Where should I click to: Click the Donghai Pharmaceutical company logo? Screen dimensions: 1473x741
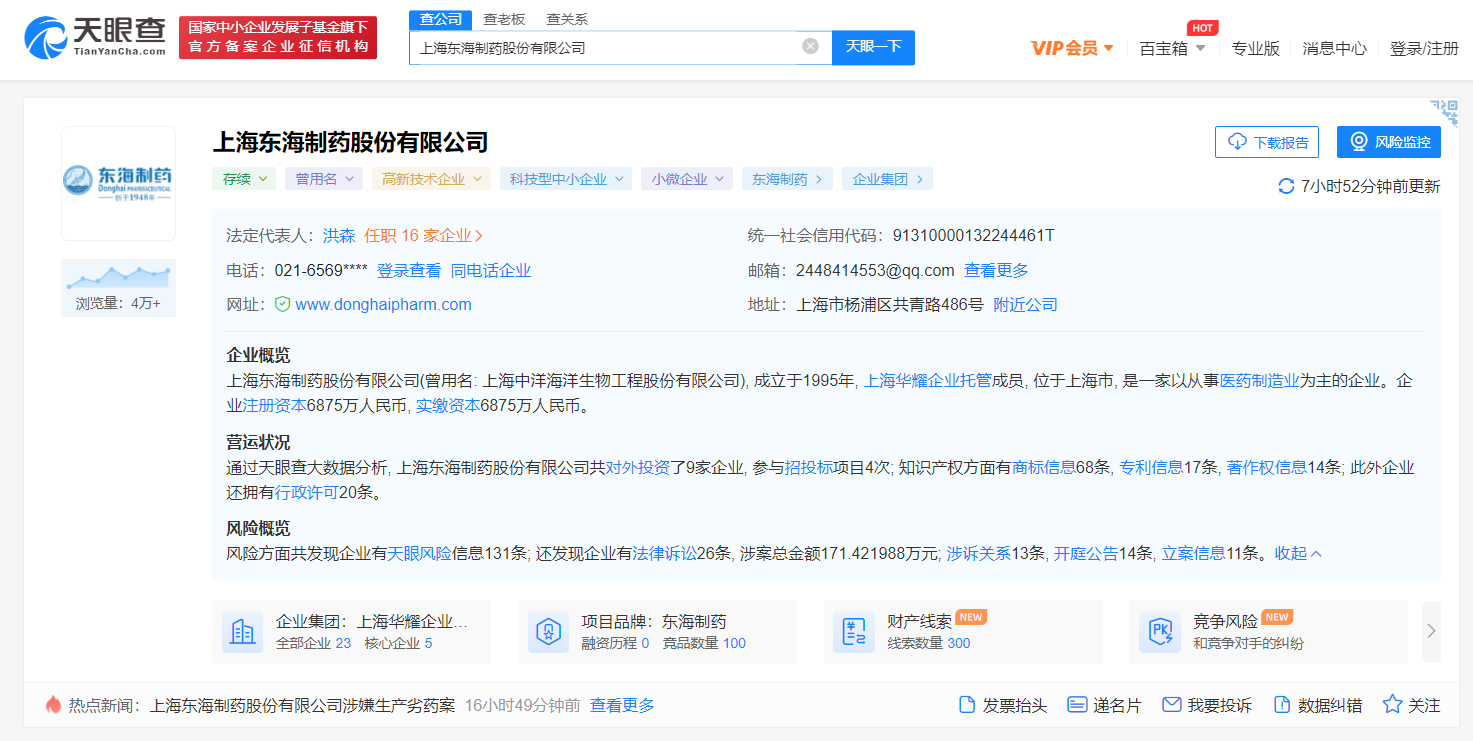118,183
